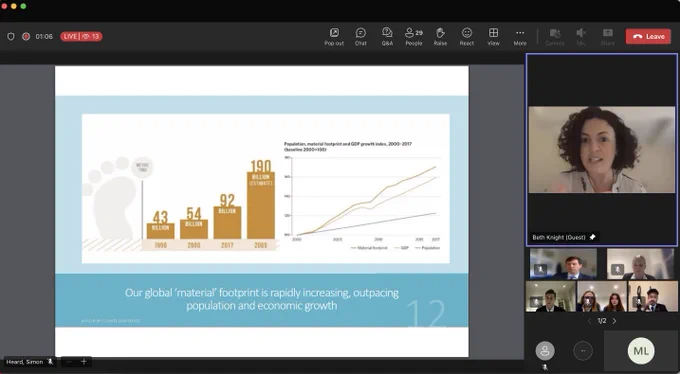
Task: Click the slide caption about material footprint
Action: coord(262,299)
